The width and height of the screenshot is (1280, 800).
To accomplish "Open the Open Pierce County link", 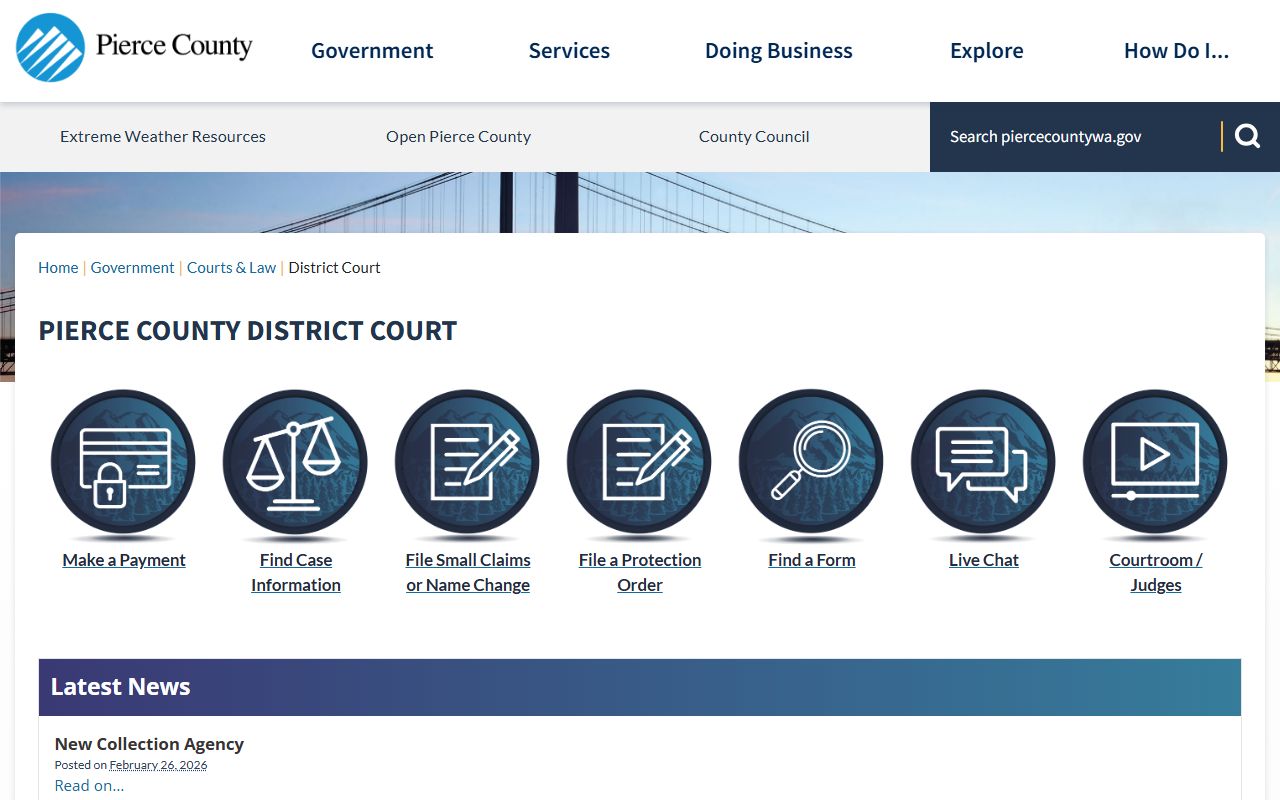I will click(459, 136).
